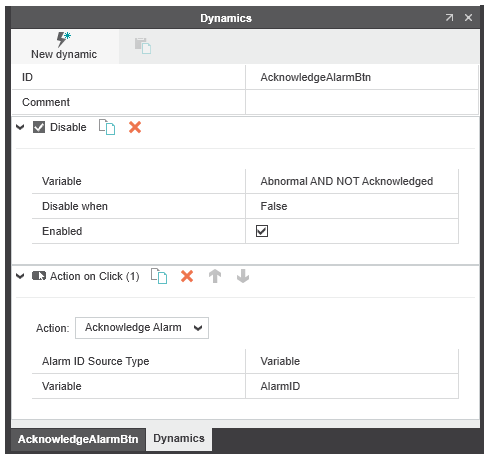This screenshot has width=489, height=459.
Task: Switch to the AcknowledgeAlarmBtn tab
Action: (78, 439)
